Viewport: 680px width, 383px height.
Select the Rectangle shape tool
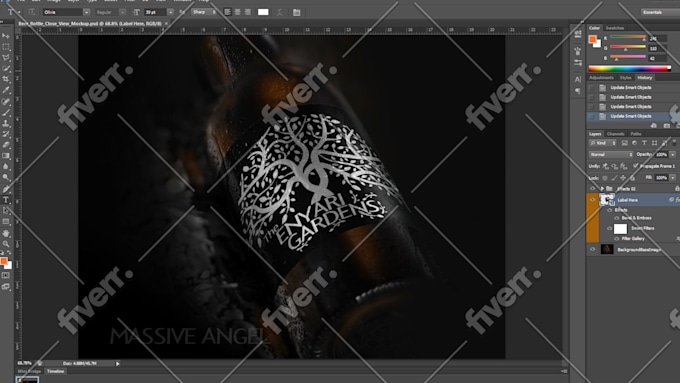6,222
